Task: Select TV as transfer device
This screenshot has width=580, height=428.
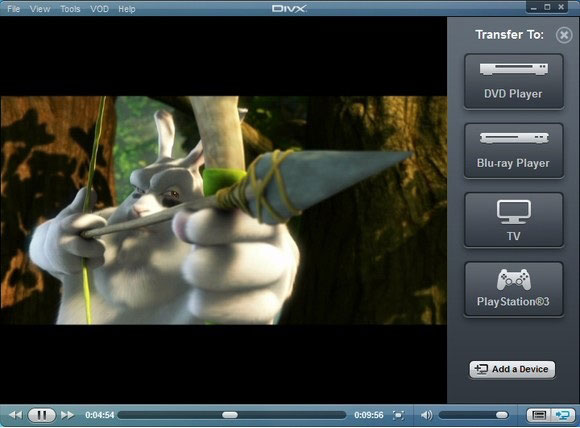Action: 514,220
